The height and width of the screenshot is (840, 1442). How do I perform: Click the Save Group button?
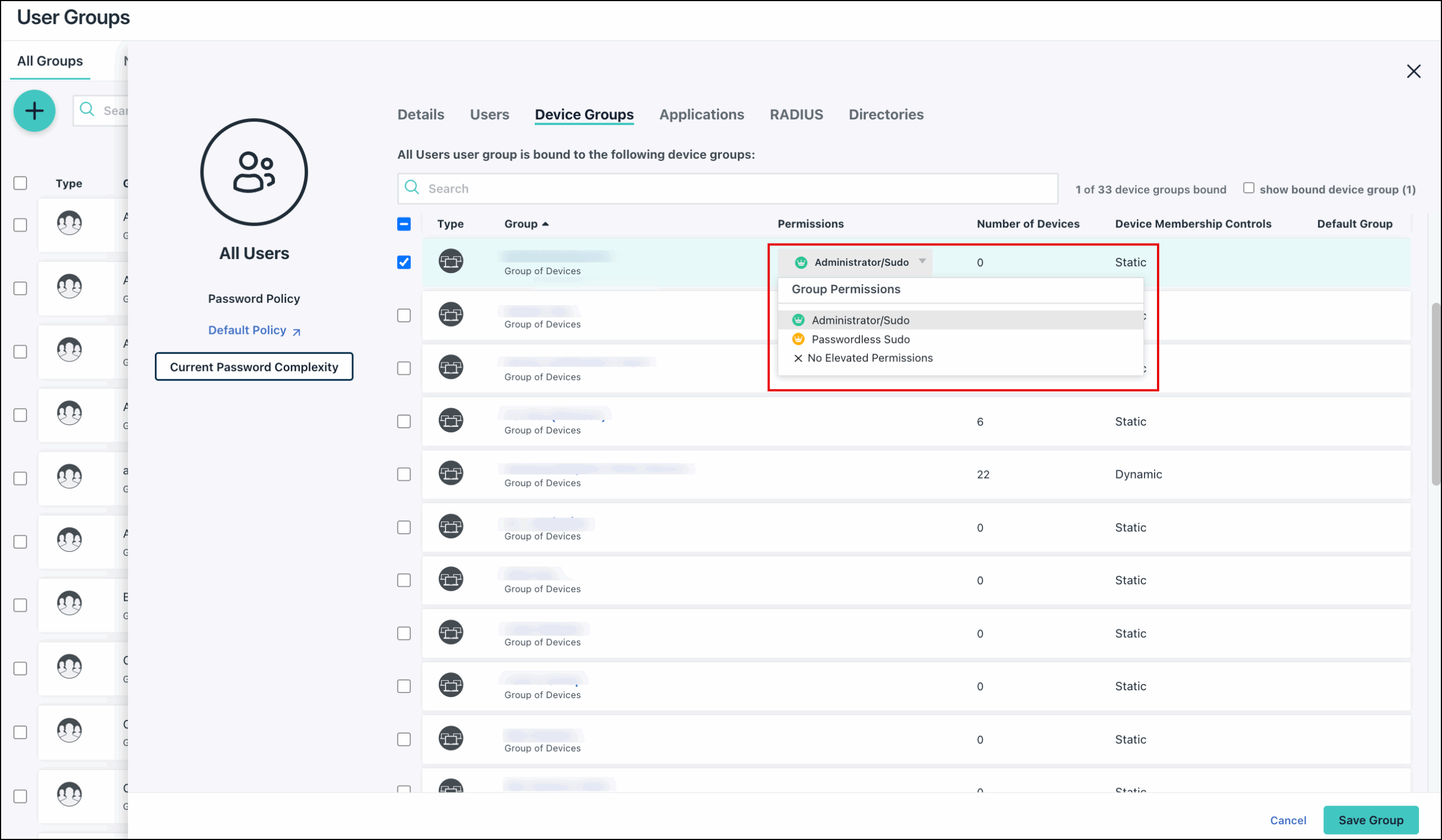(1370, 820)
